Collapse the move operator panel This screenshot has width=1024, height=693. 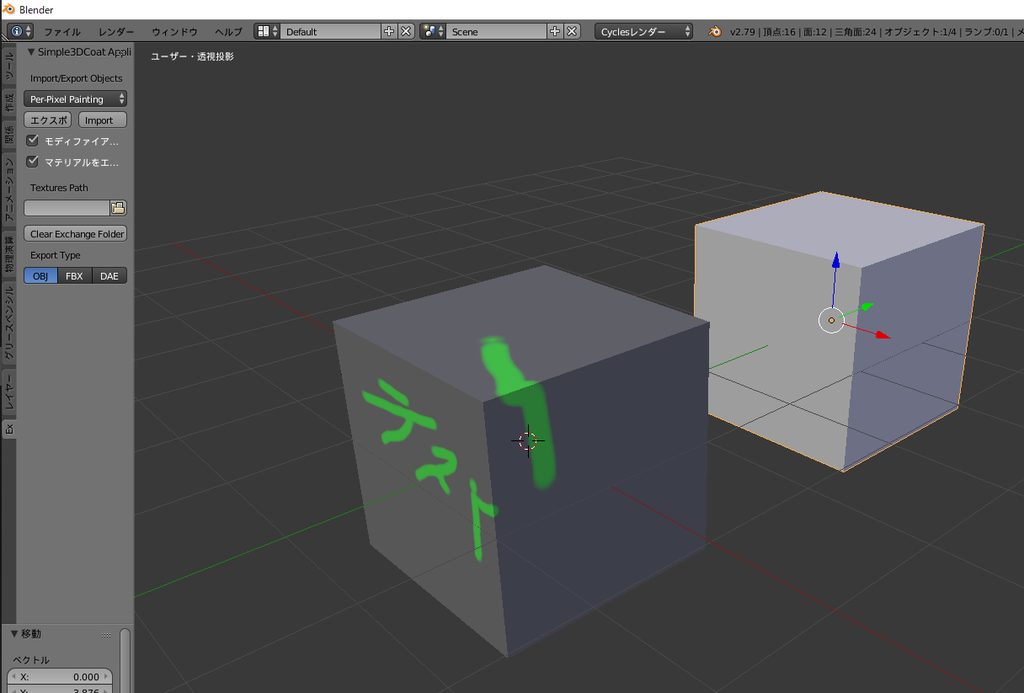(14, 634)
